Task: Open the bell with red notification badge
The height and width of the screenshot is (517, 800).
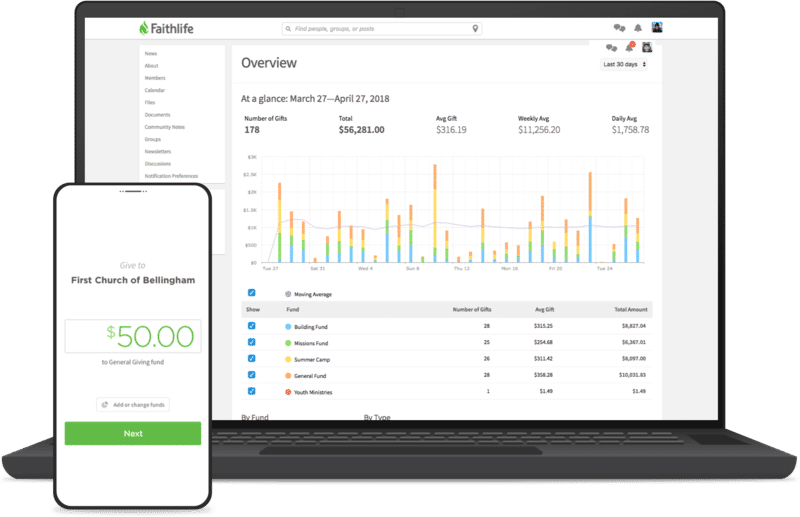Action: click(630, 47)
